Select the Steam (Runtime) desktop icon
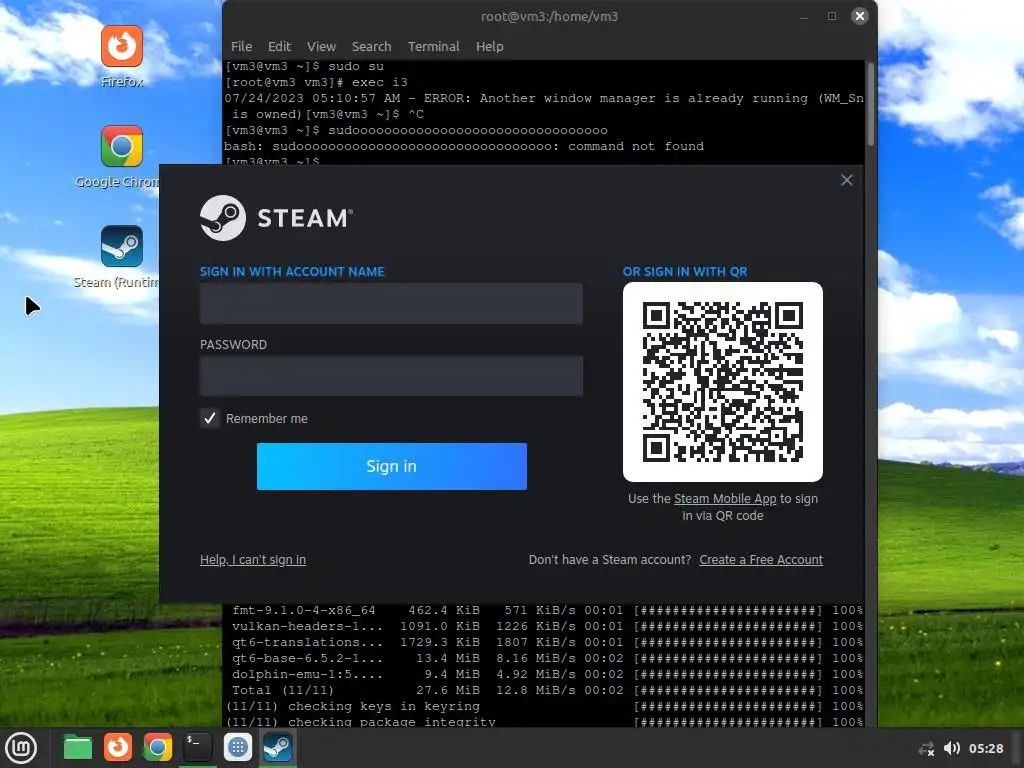1024x768 pixels. click(122, 246)
